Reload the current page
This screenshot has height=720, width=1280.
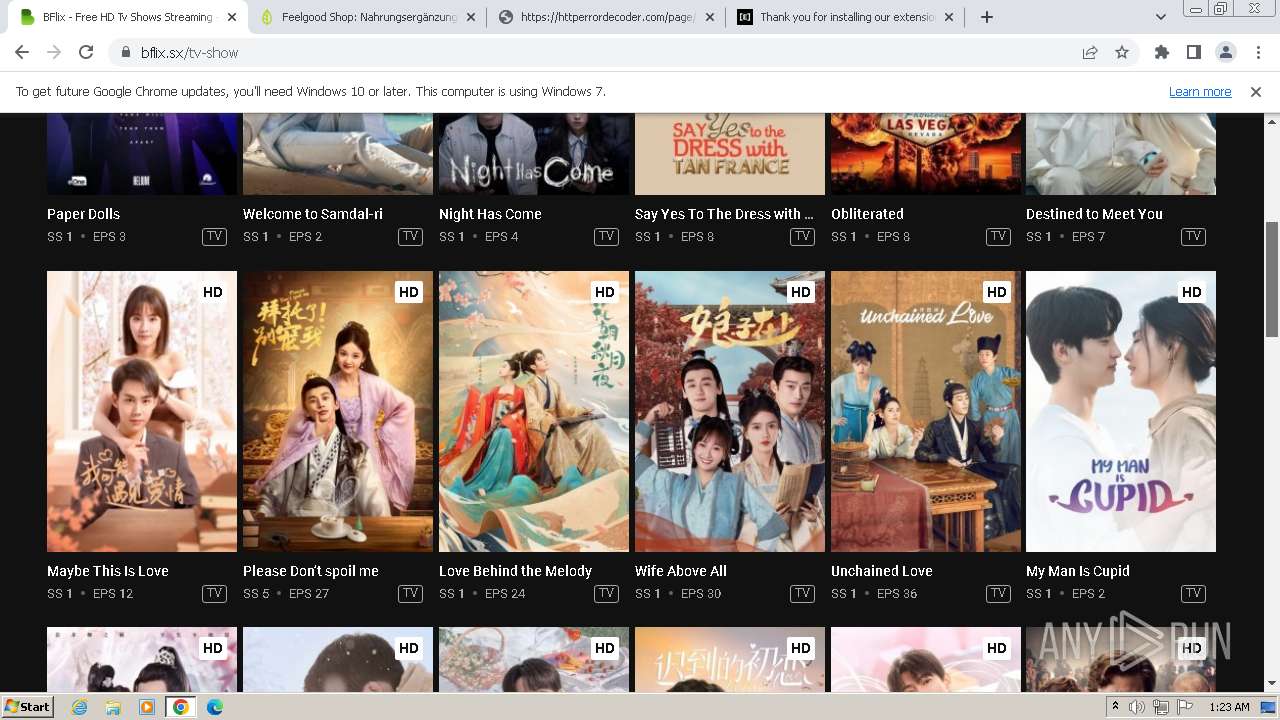[86, 53]
